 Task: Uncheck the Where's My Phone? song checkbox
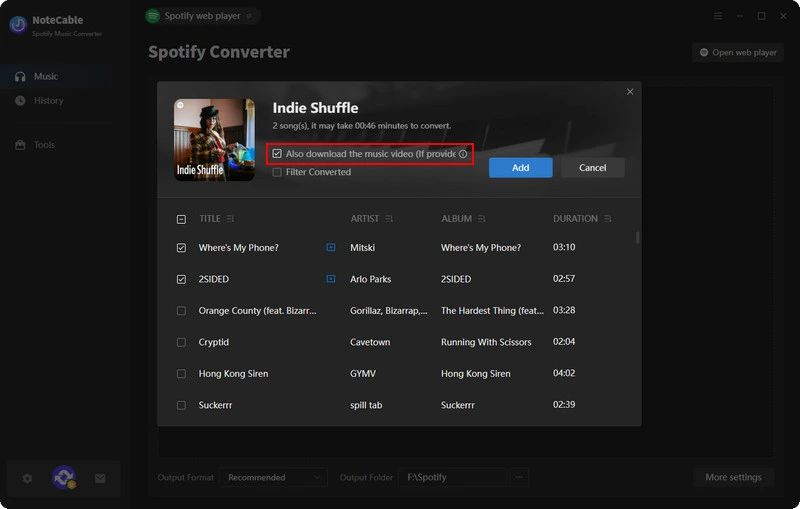point(181,248)
